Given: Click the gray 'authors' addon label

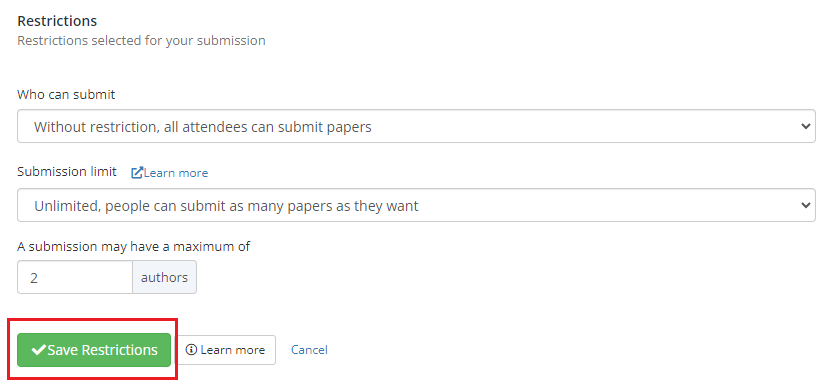Looking at the screenshot, I should (164, 277).
